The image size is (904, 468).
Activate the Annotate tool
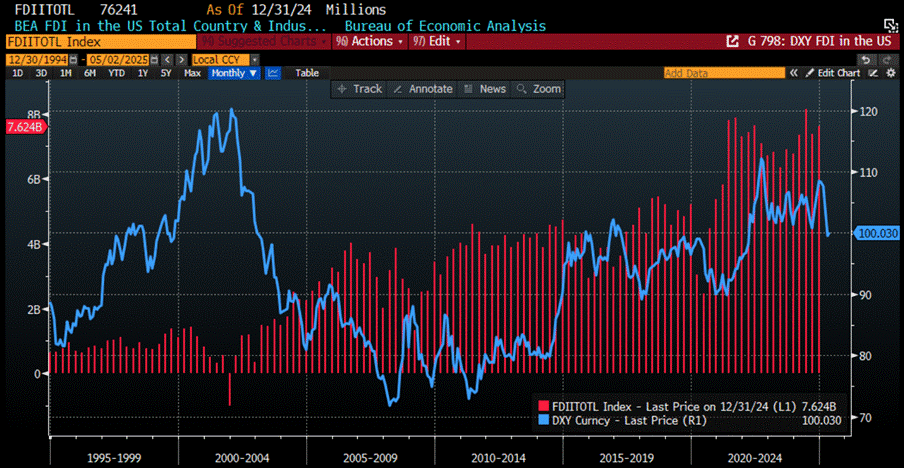(x=424, y=89)
